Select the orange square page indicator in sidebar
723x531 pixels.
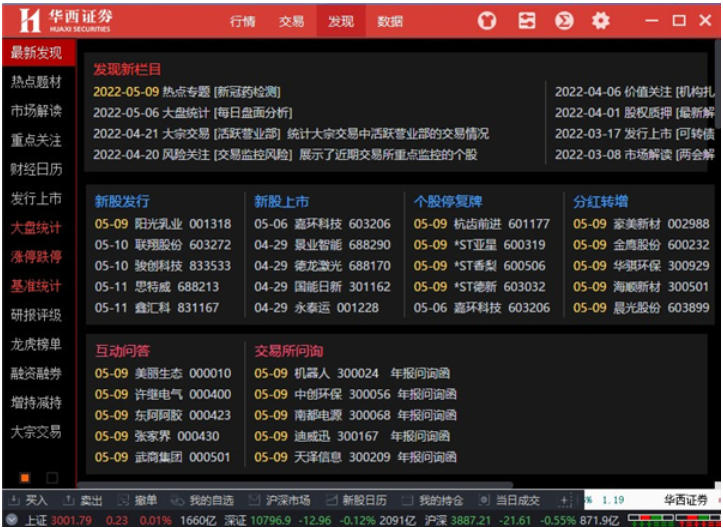pyautogui.click(x=25, y=478)
